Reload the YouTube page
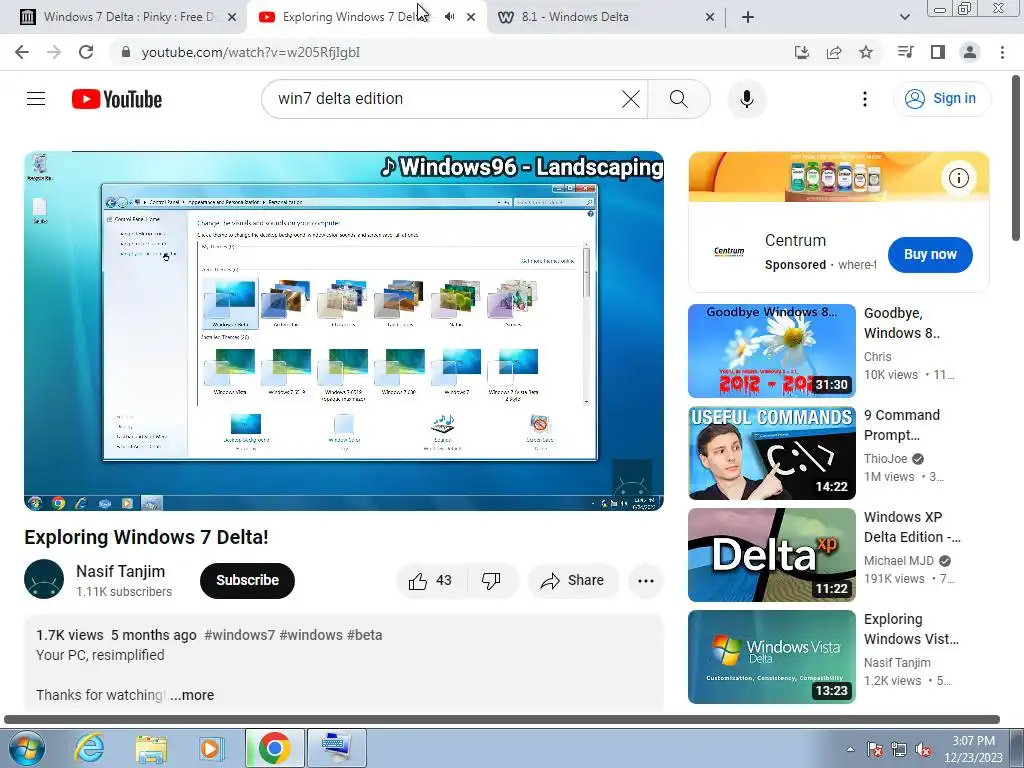Image resolution: width=1024 pixels, height=768 pixels. pos(86,52)
